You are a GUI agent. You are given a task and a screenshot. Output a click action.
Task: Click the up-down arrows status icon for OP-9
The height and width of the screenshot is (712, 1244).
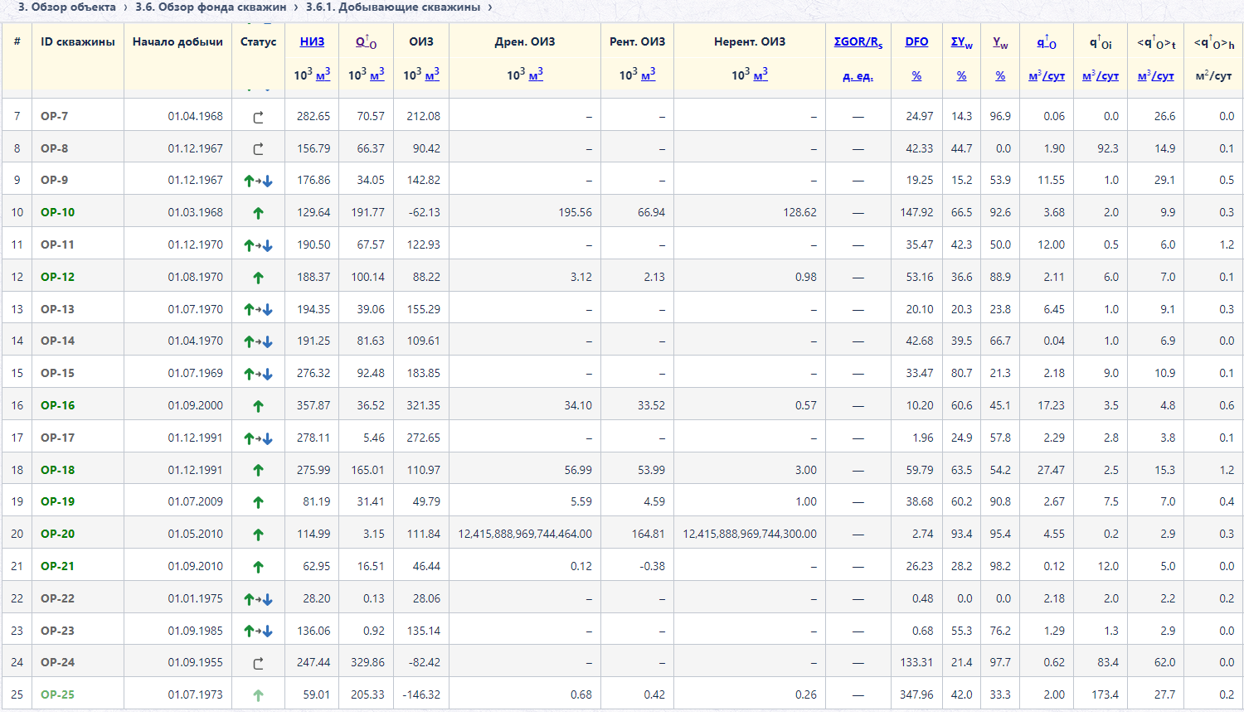tap(258, 181)
